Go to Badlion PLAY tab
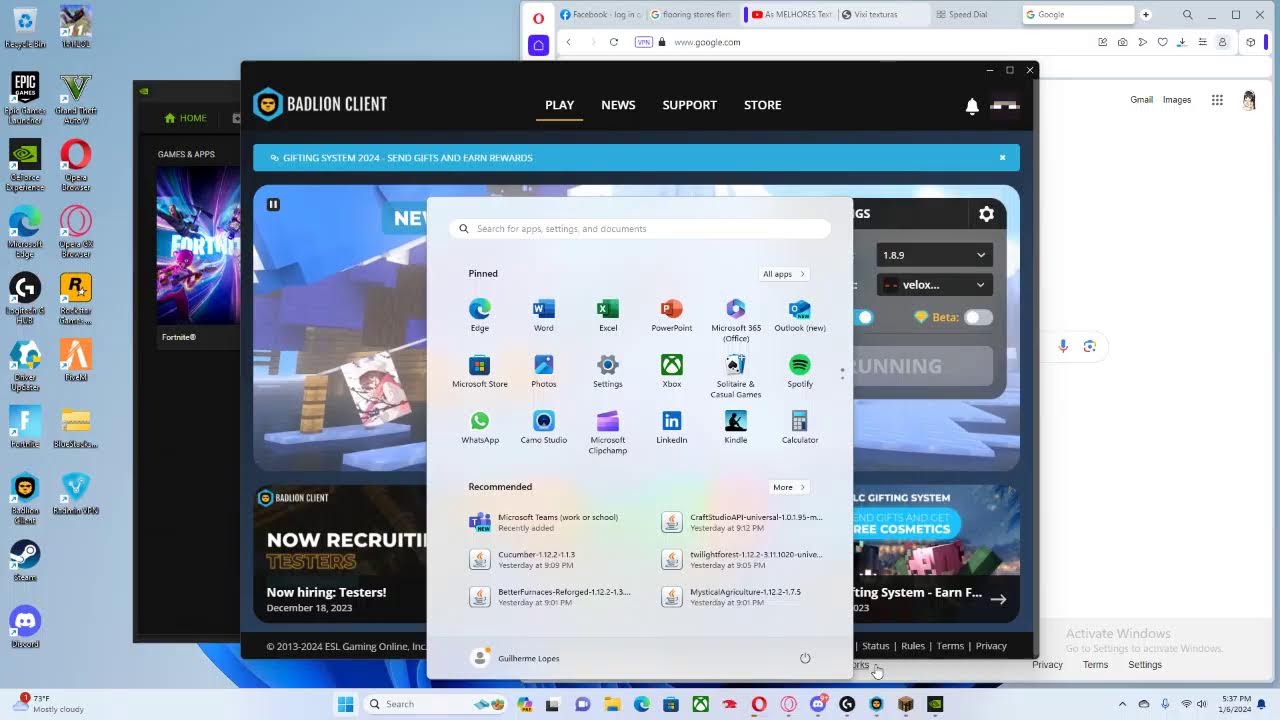Screen dimensions: 1280x720 (559, 105)
